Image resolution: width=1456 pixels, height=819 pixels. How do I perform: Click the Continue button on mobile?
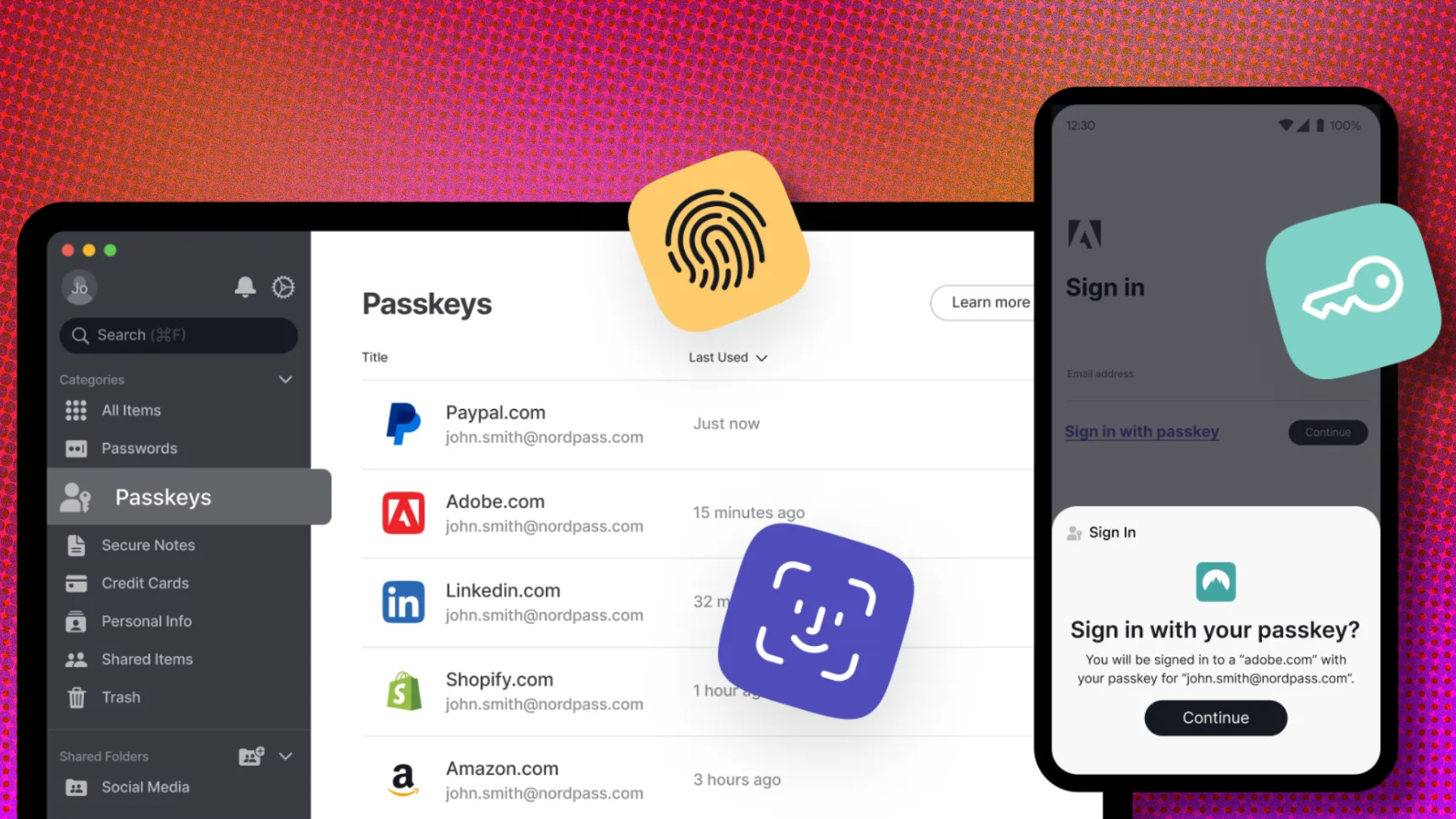coord(1216,718)
